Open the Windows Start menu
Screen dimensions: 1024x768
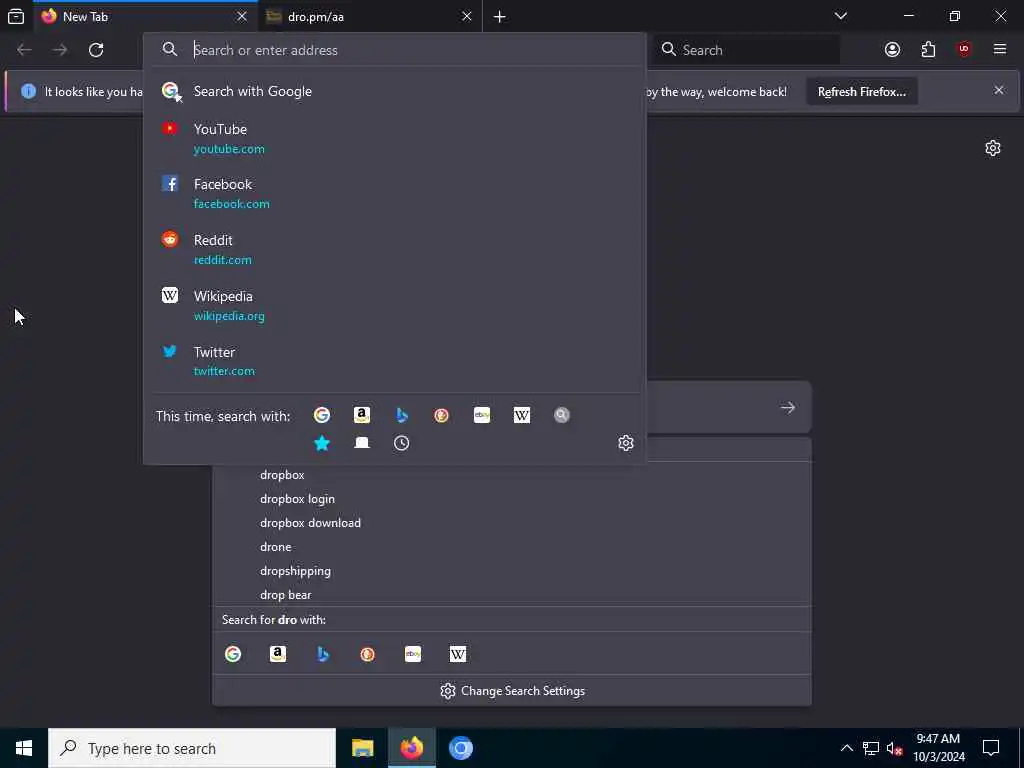[x=24, y=748]
